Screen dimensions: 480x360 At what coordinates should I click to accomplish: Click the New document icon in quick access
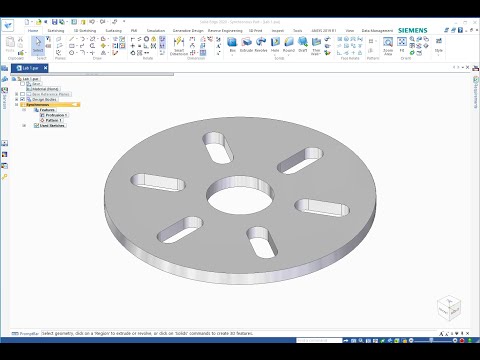click(x=27, y=22)
